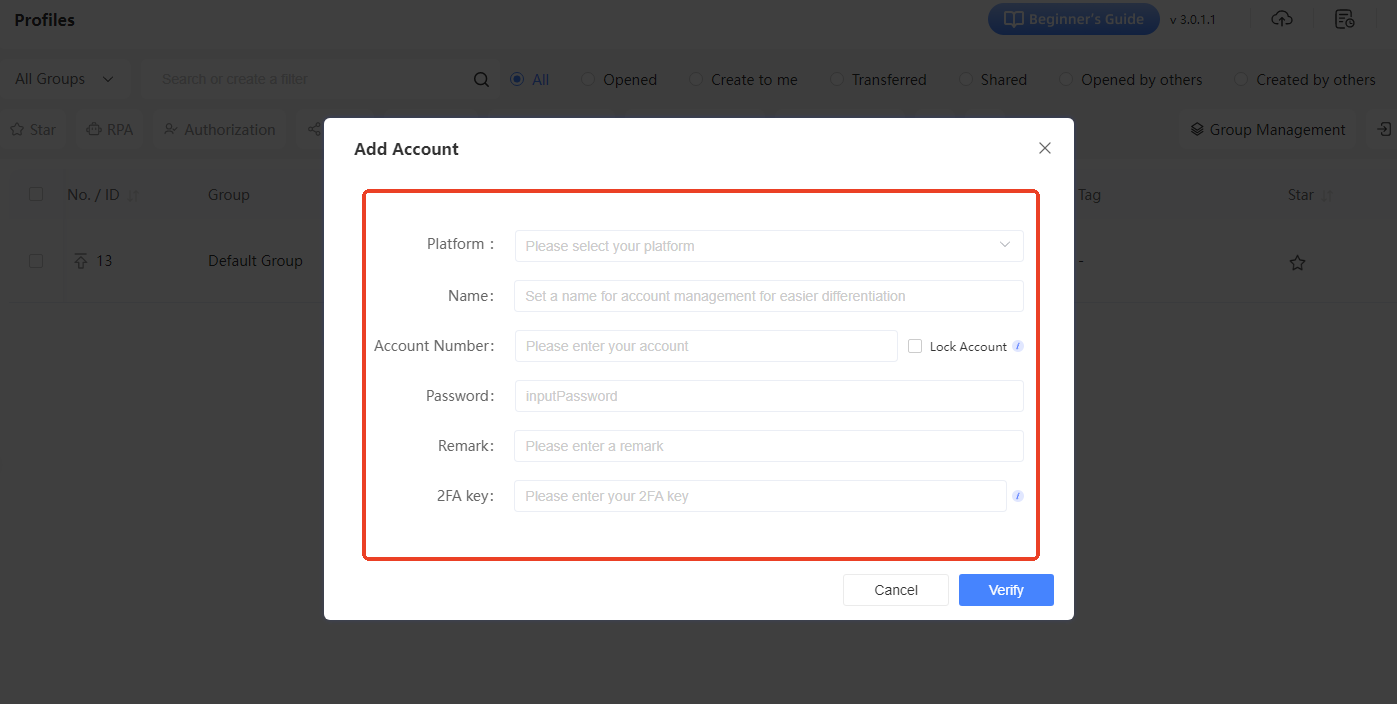Image resolution: width=1397 pixels, height=704 pixels.
Task: Star profile 13 using its star icon
Action: tap(1297, 263)
